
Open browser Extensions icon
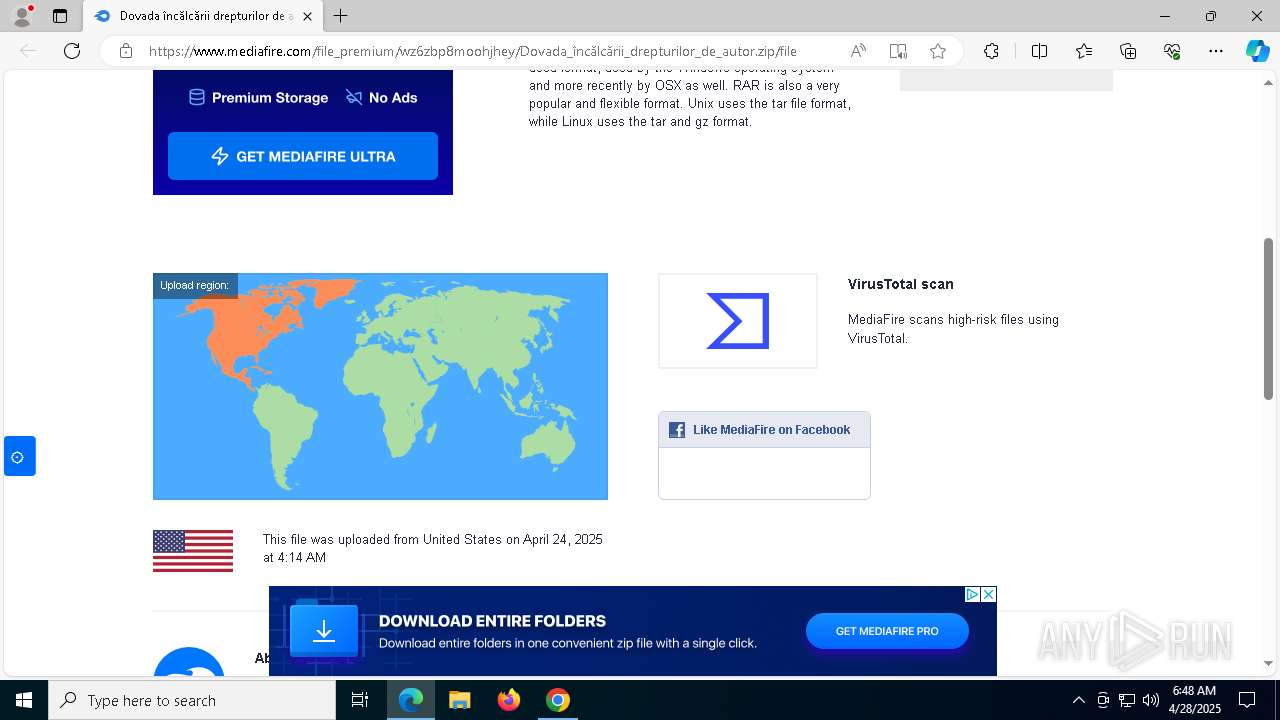(991, 51)
